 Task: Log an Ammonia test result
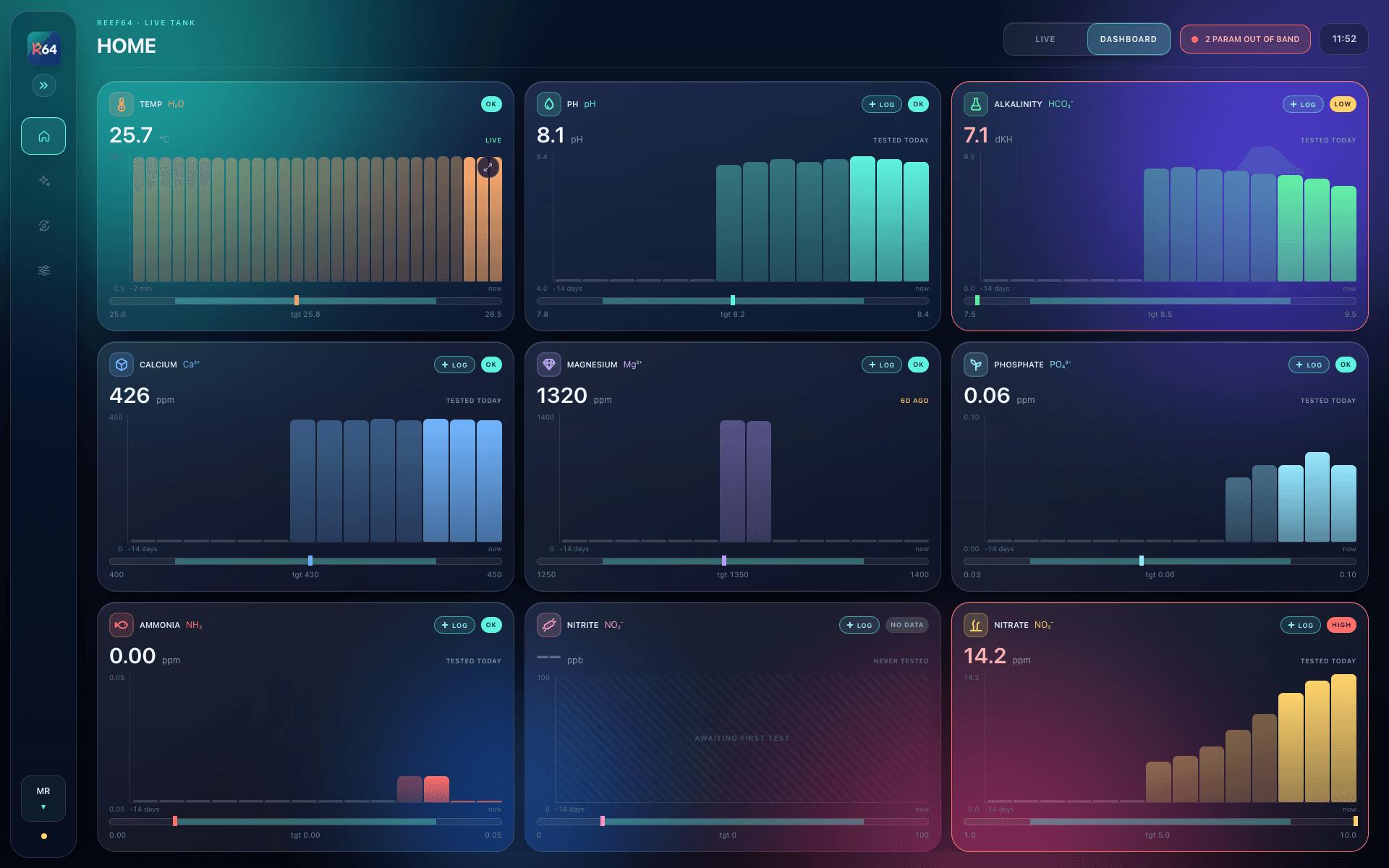tap(454, 625)
